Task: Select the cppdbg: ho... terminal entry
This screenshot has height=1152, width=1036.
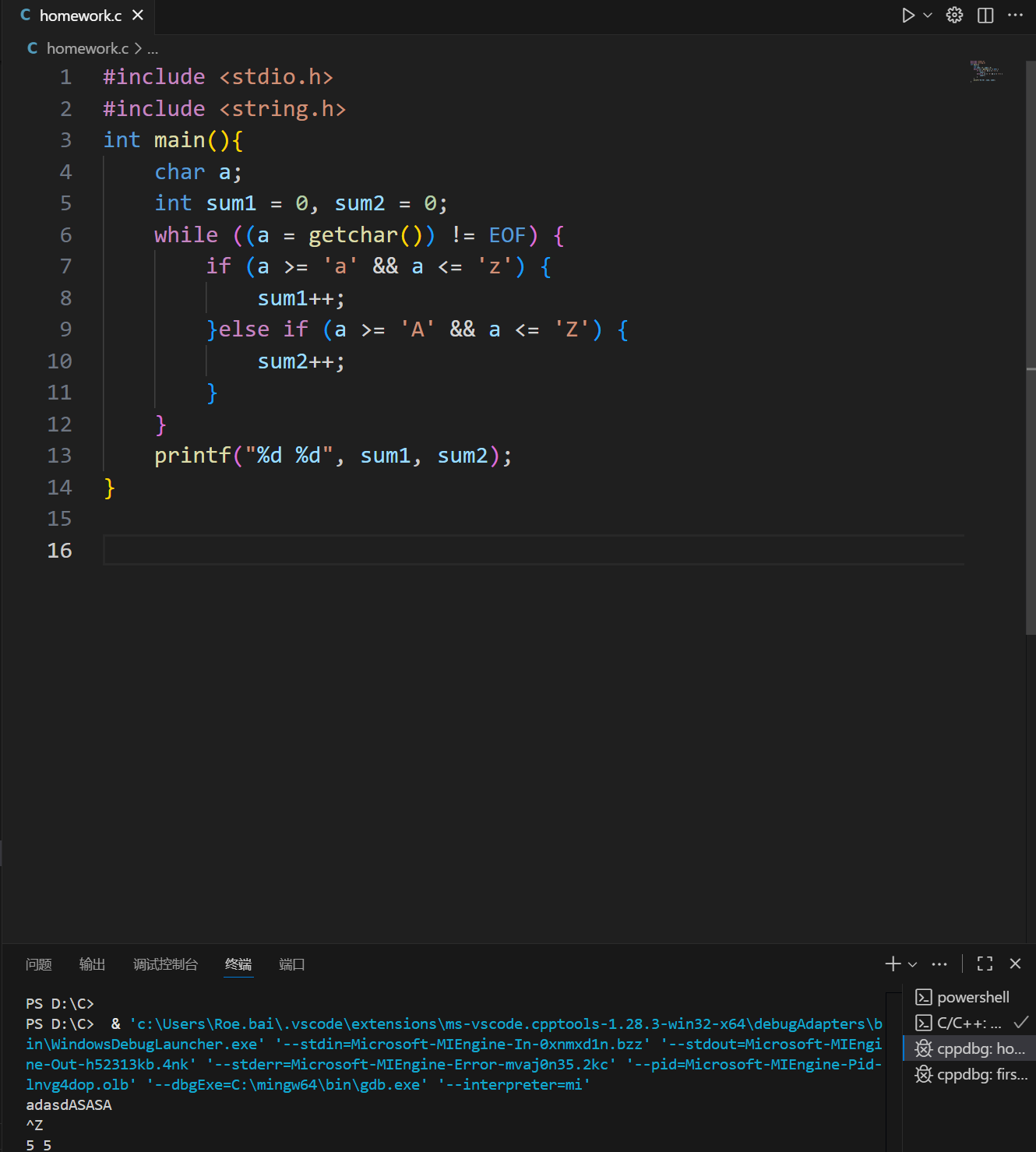Action: pyautogui.click(x=969, y=1048)
